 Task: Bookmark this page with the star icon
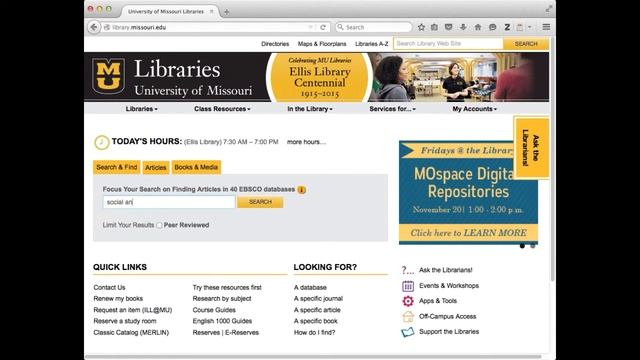click(421, 27)
